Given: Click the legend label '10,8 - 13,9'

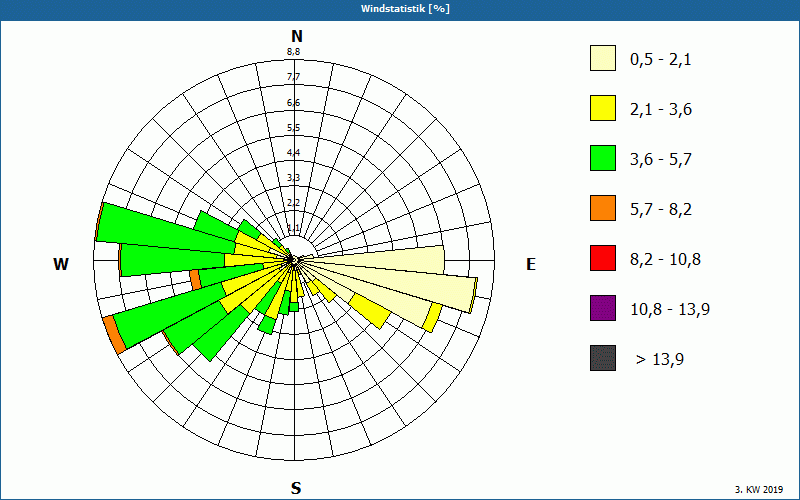Looking at the screenshot, I should tap(670, 310).
